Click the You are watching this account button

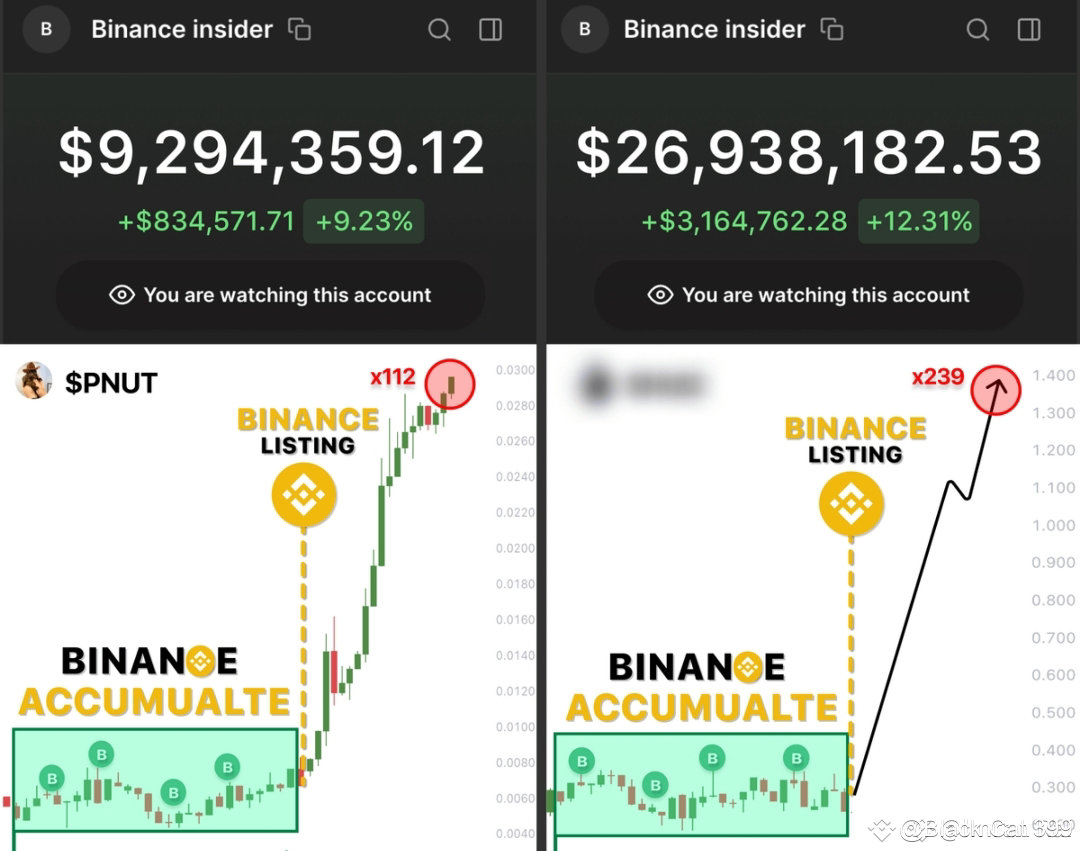(x=271, y=294)
